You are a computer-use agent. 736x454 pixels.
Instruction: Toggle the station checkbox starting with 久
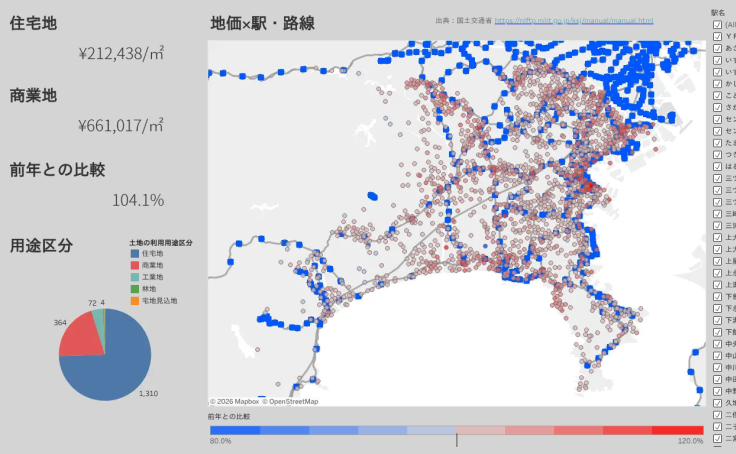[x=717, y=403]
